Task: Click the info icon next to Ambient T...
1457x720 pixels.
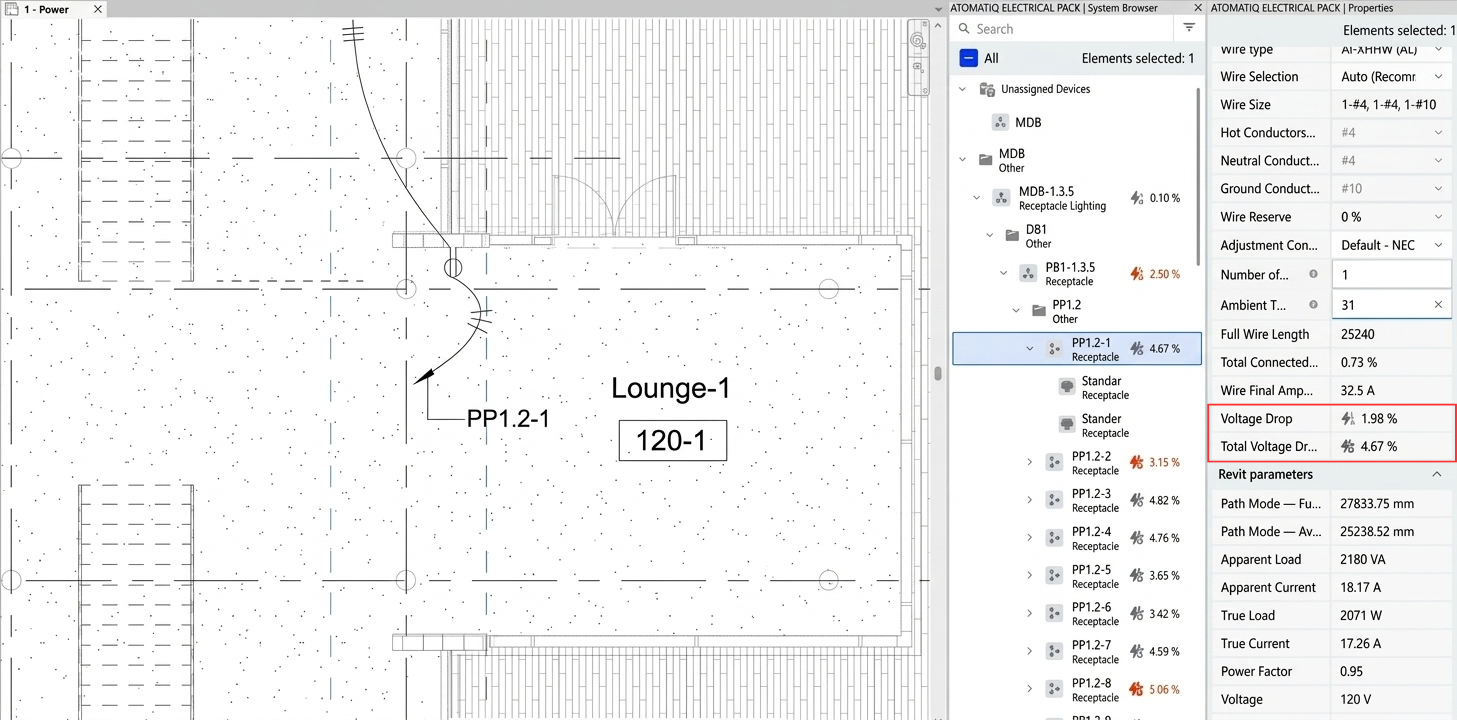Action: point(1313,304)
